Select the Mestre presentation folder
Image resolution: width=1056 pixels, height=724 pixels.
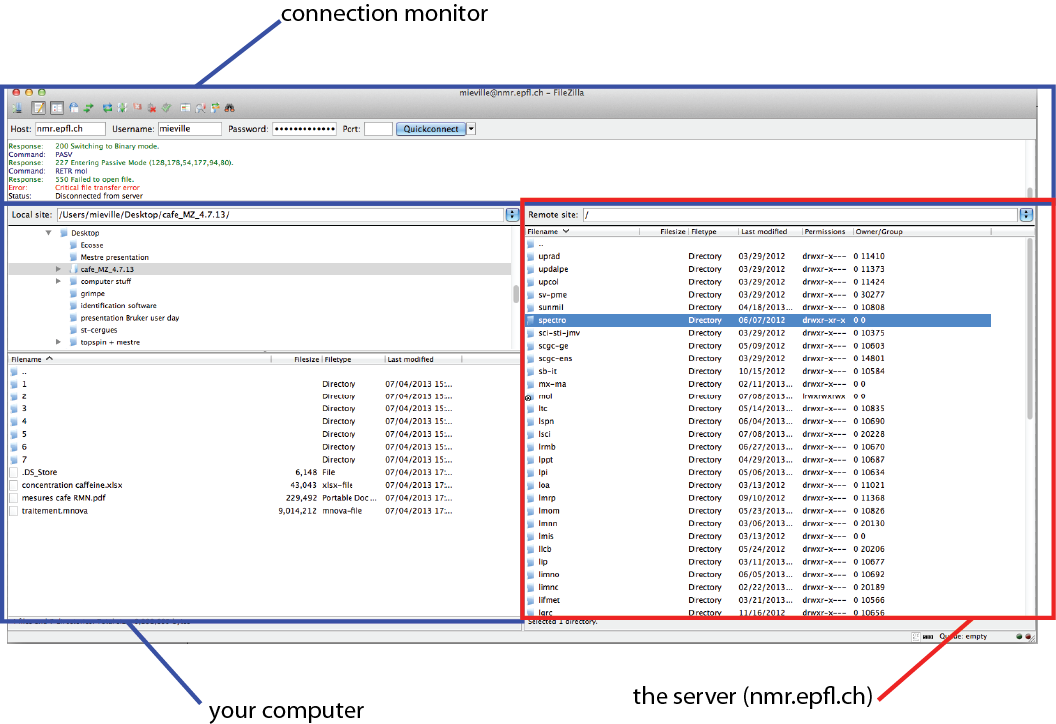click(x=114, y=257)
